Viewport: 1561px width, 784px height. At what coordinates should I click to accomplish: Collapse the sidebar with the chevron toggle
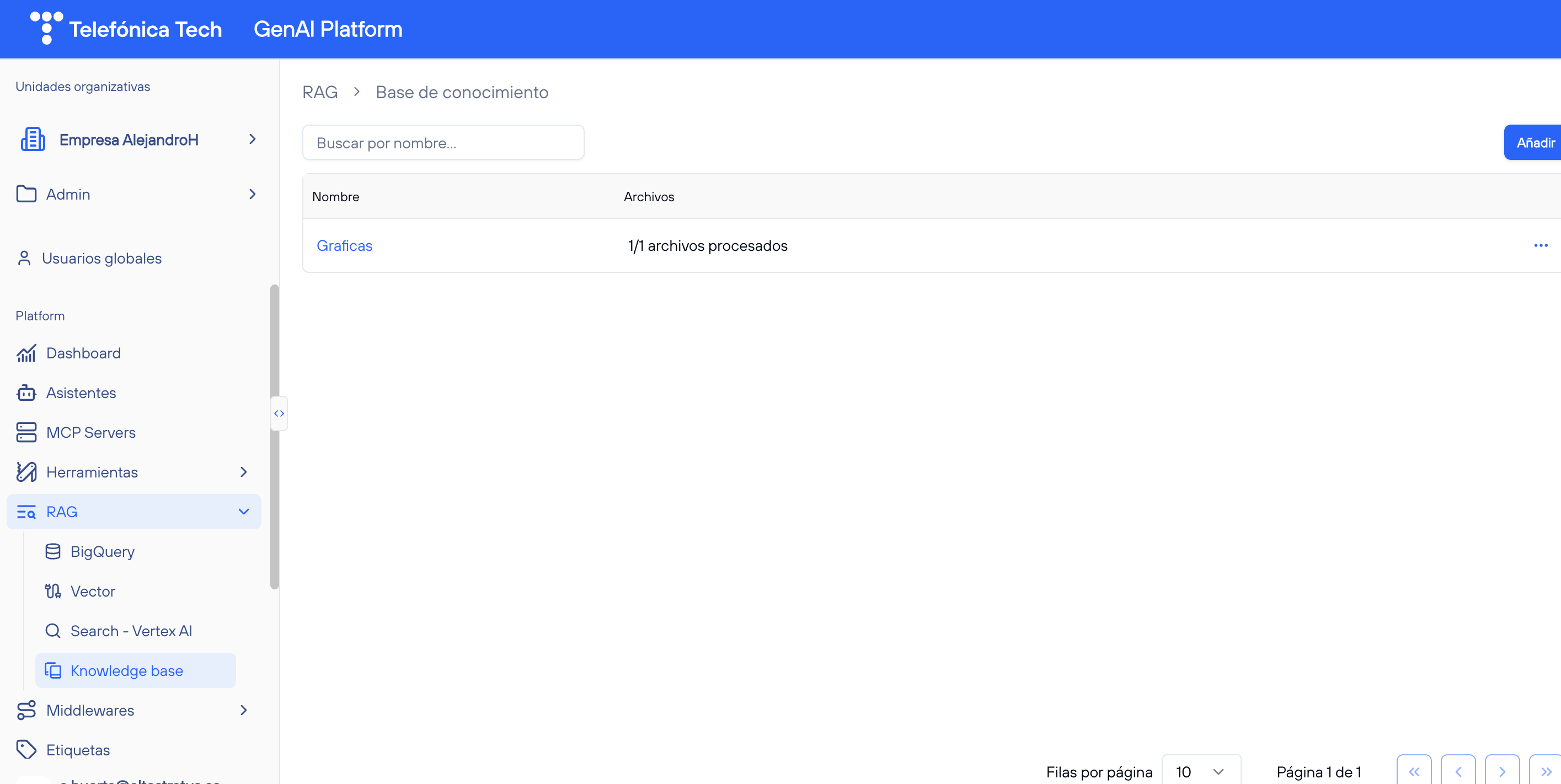click(x=279, y=413)
